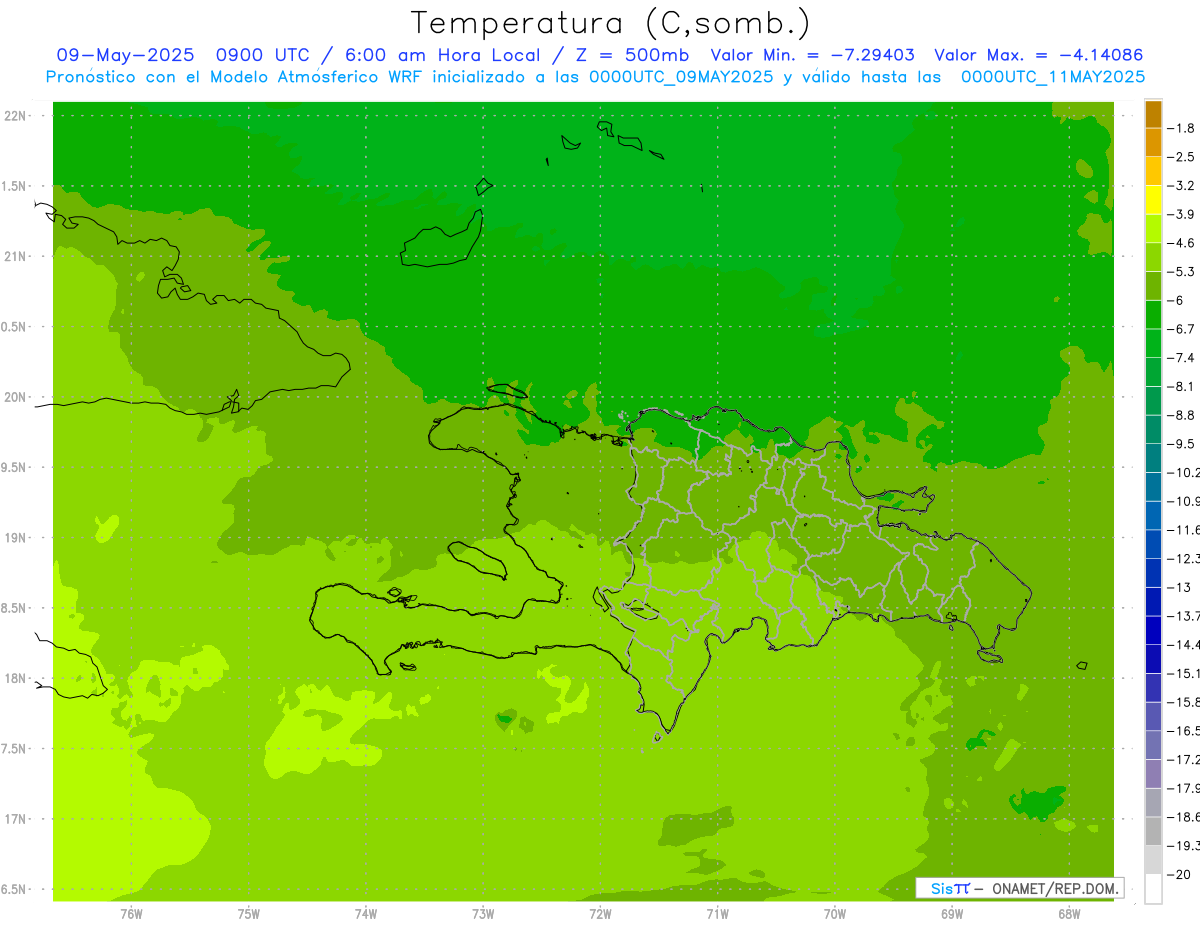Screen dimensions: 1200x927
Task: Click the '72W' longitude label
Action: [600, 914]
